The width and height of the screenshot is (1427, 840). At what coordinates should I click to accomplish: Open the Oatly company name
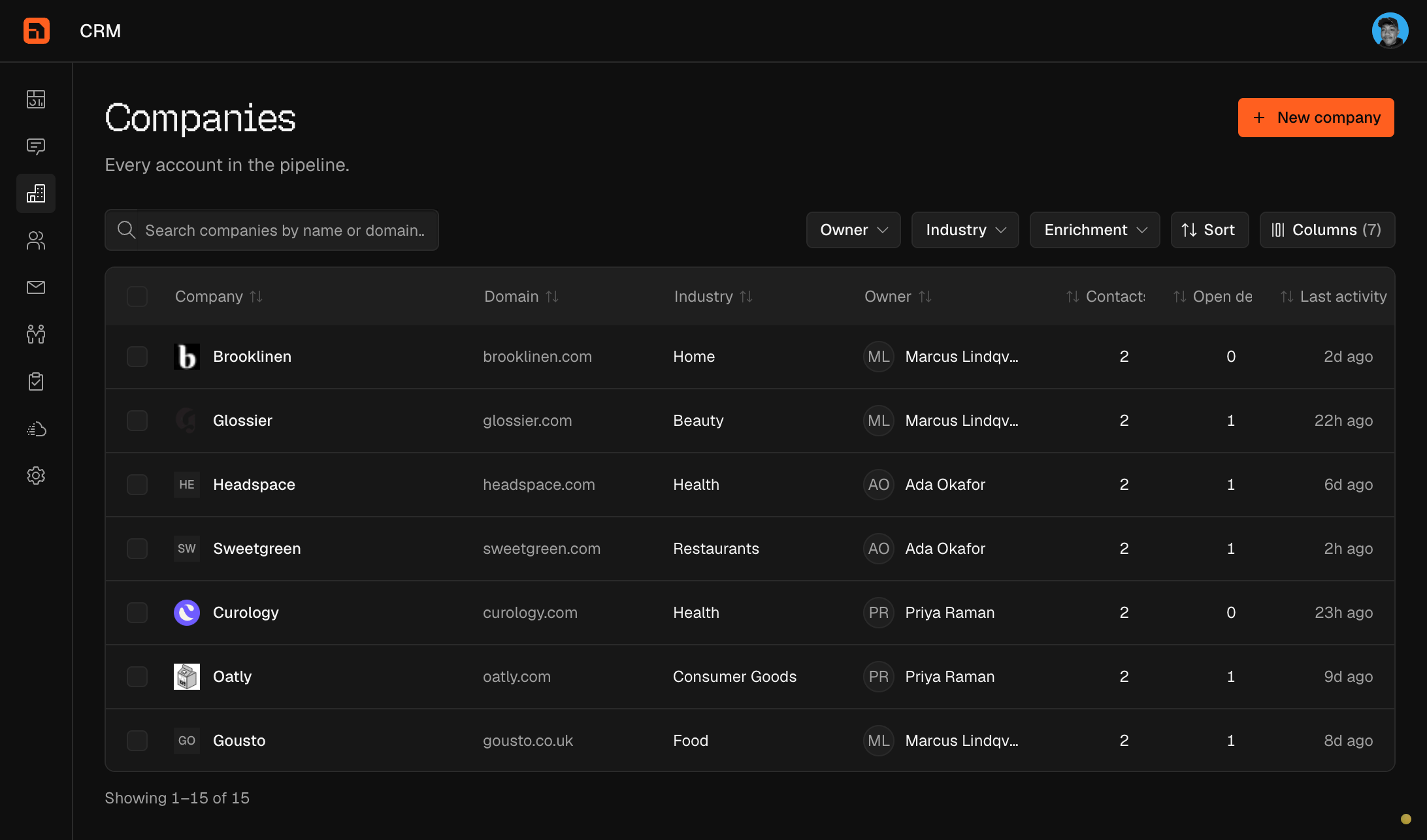tap(232, 677)
